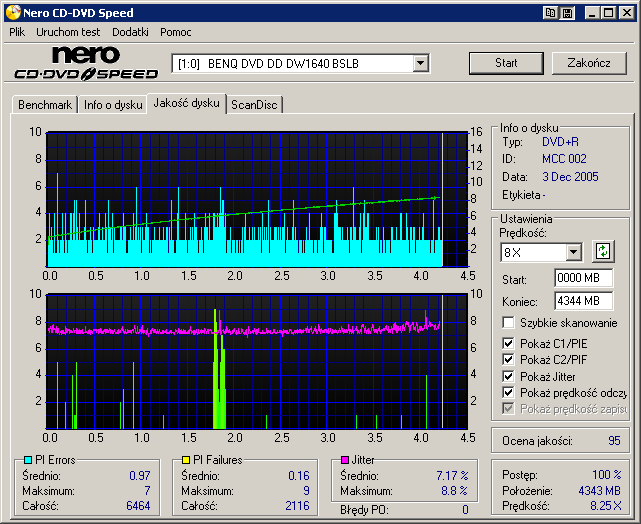Switch to the Benchmark tab
The width and height of the screenshot is (641, 524).
(45, 105)
